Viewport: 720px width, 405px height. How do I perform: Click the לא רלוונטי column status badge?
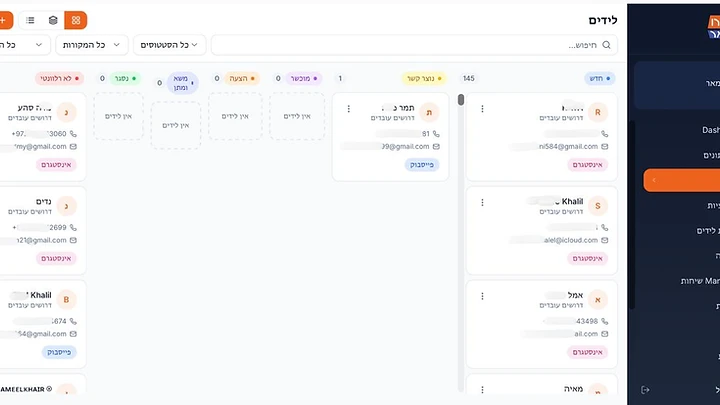click(x=59, y=79)
